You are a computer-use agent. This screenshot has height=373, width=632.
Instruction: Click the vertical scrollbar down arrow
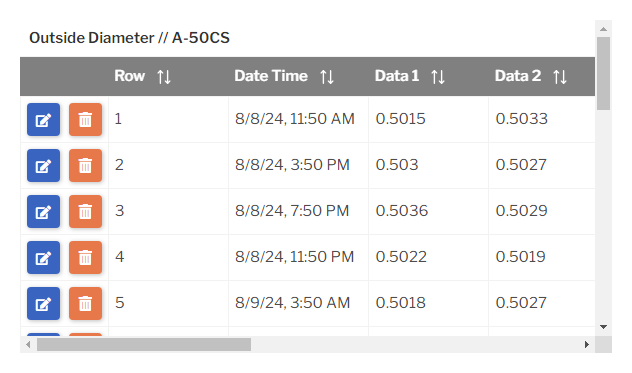pyautogui.click(x=603, y=327)
